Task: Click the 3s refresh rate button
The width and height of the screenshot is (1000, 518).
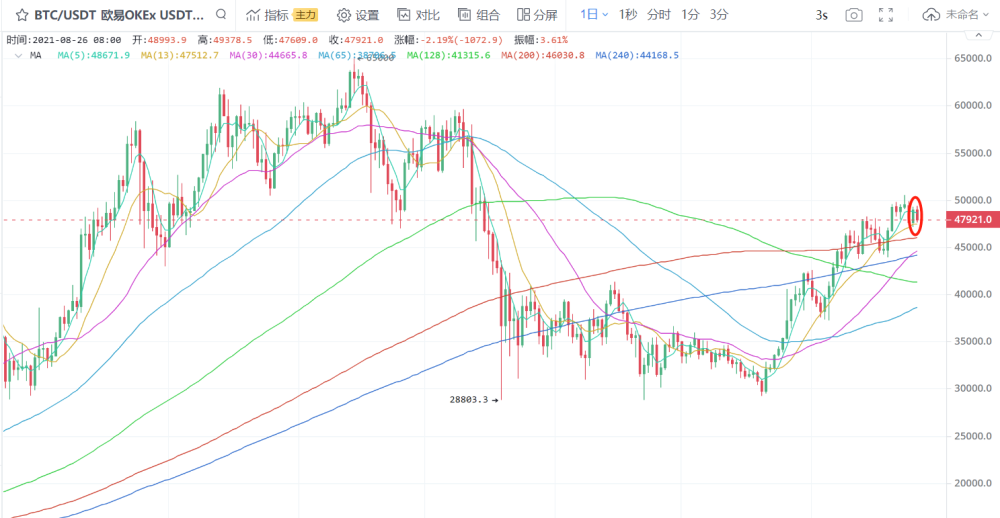Action: (822, 15)
